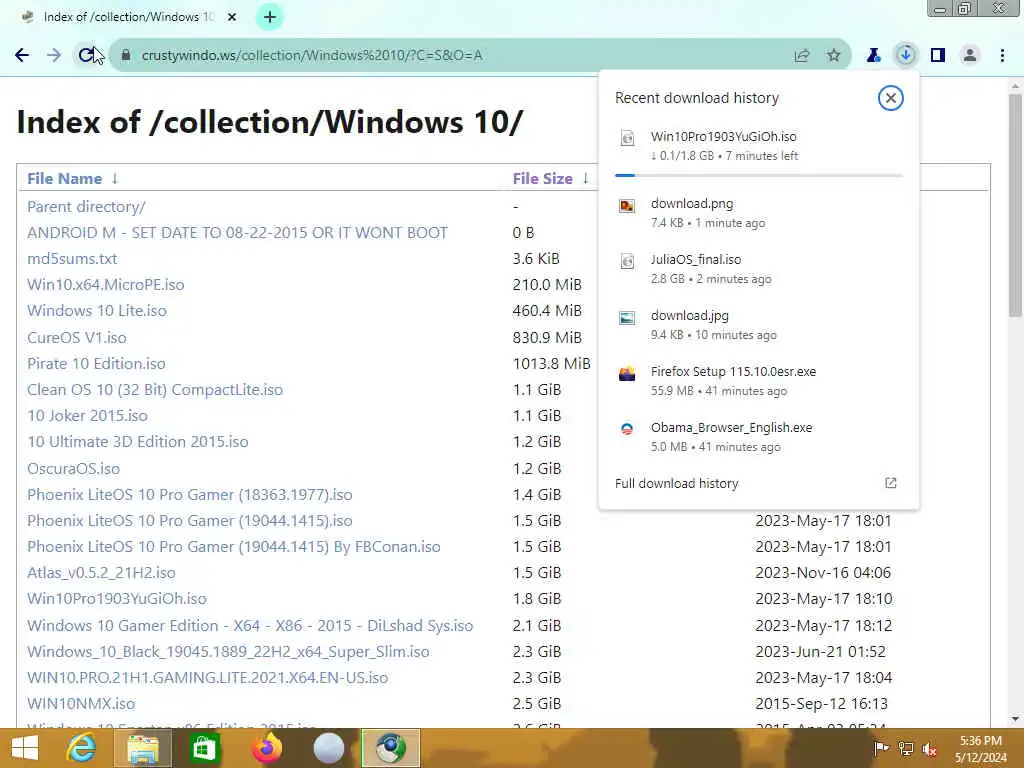Click the page vertical scrollbar thumb
This screenshot has height=768, width=1024.
tap(1015, 206)
